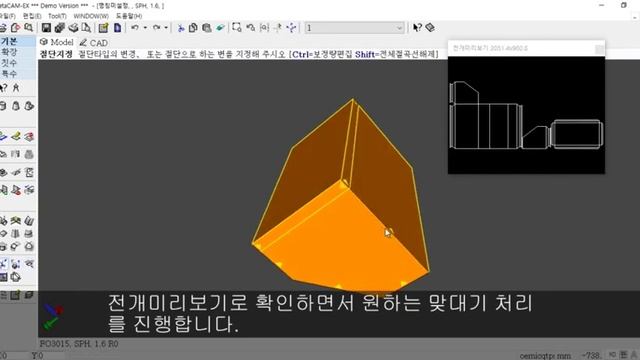Minimize the application window
Screen dimensions: 640x360
(x=602, y=5)
